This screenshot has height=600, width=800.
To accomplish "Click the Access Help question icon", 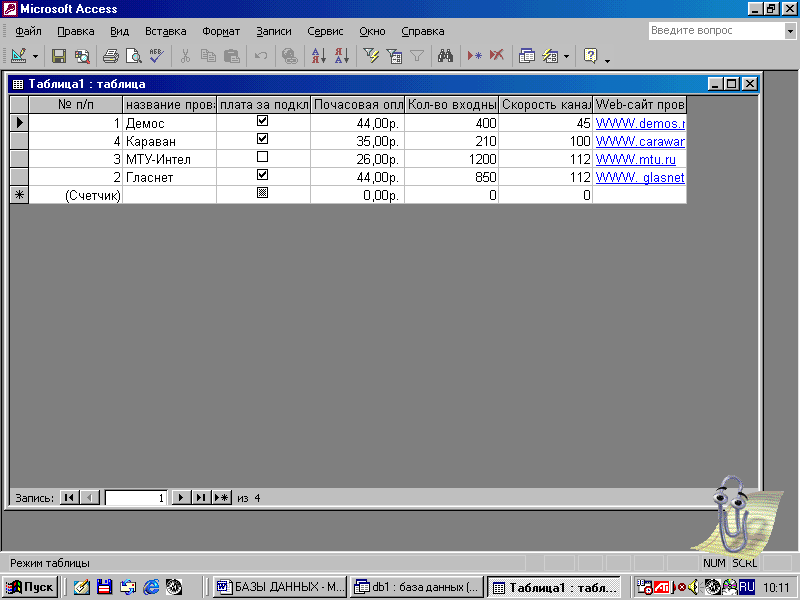I will tap(590, 56).
